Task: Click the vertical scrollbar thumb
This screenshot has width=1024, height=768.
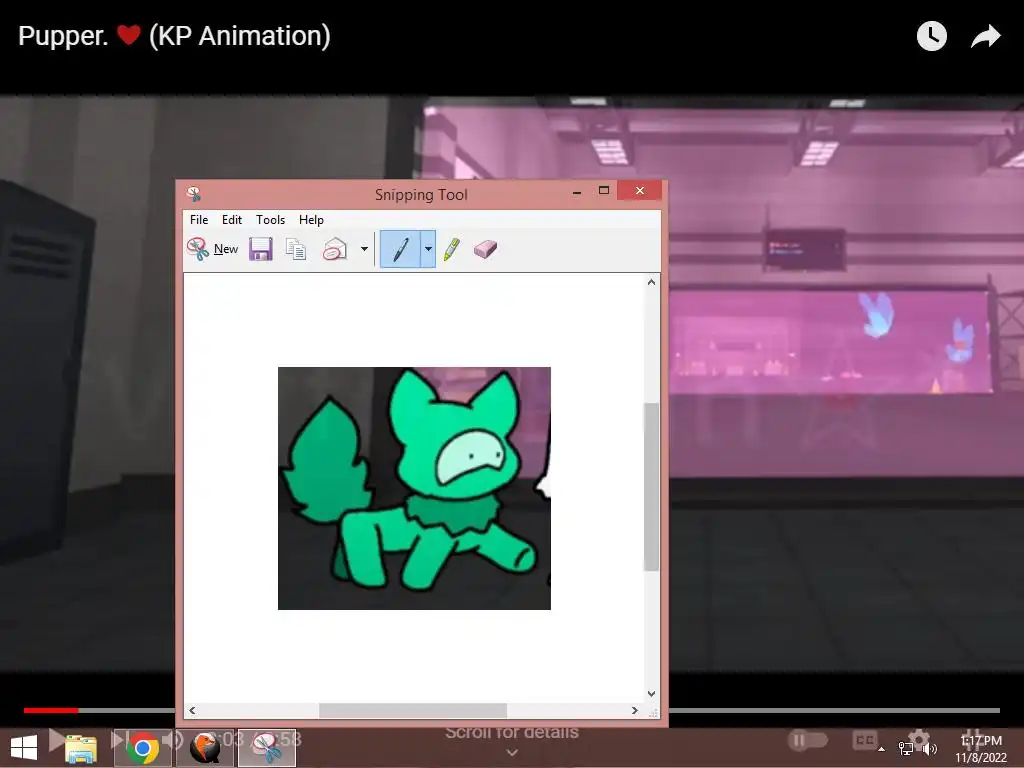Action: pyautogui.click(x=651, y=487)
